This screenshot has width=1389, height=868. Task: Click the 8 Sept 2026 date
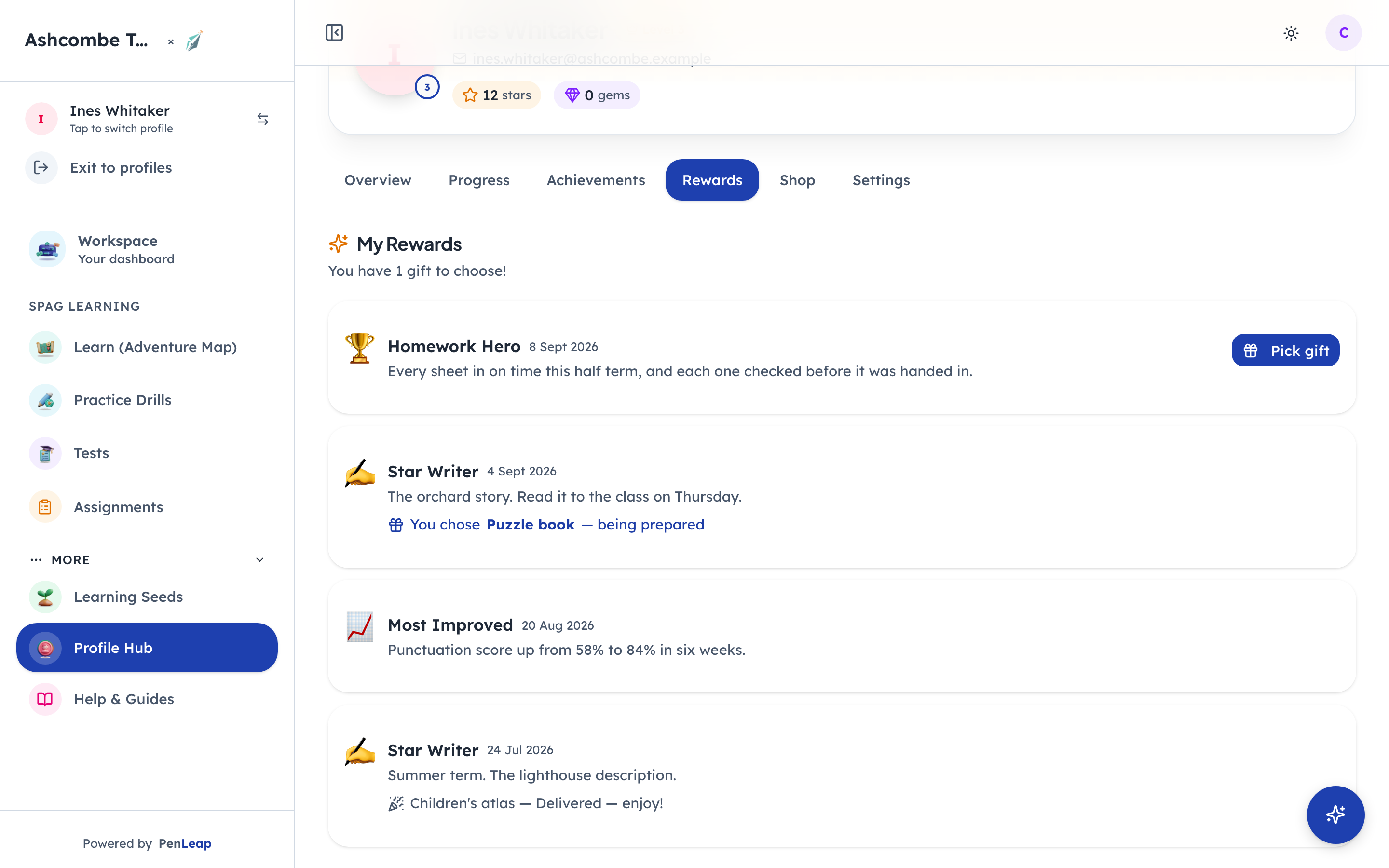[564, 347]
